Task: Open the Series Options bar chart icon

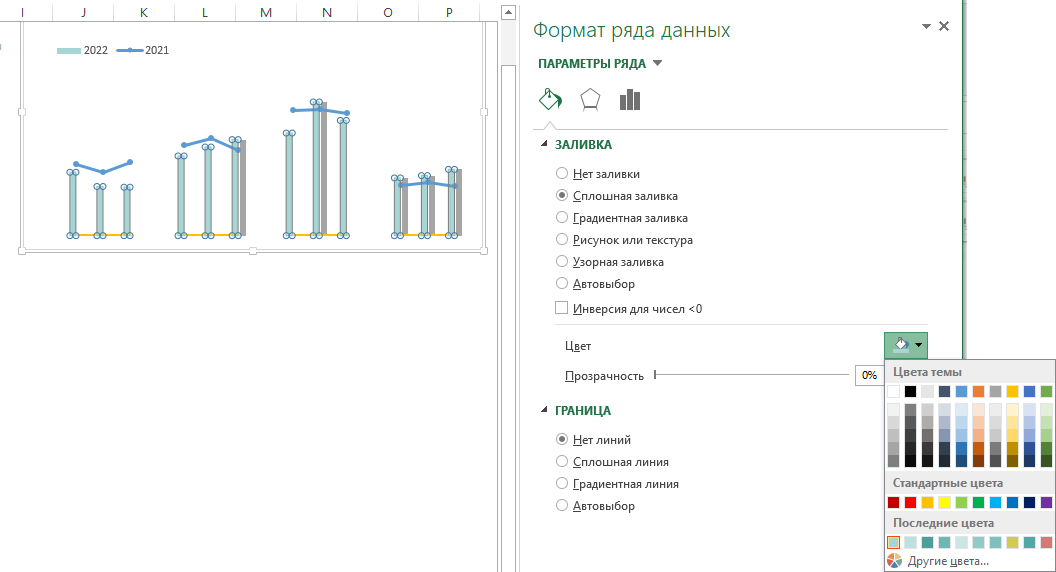Action: [629, 99]
